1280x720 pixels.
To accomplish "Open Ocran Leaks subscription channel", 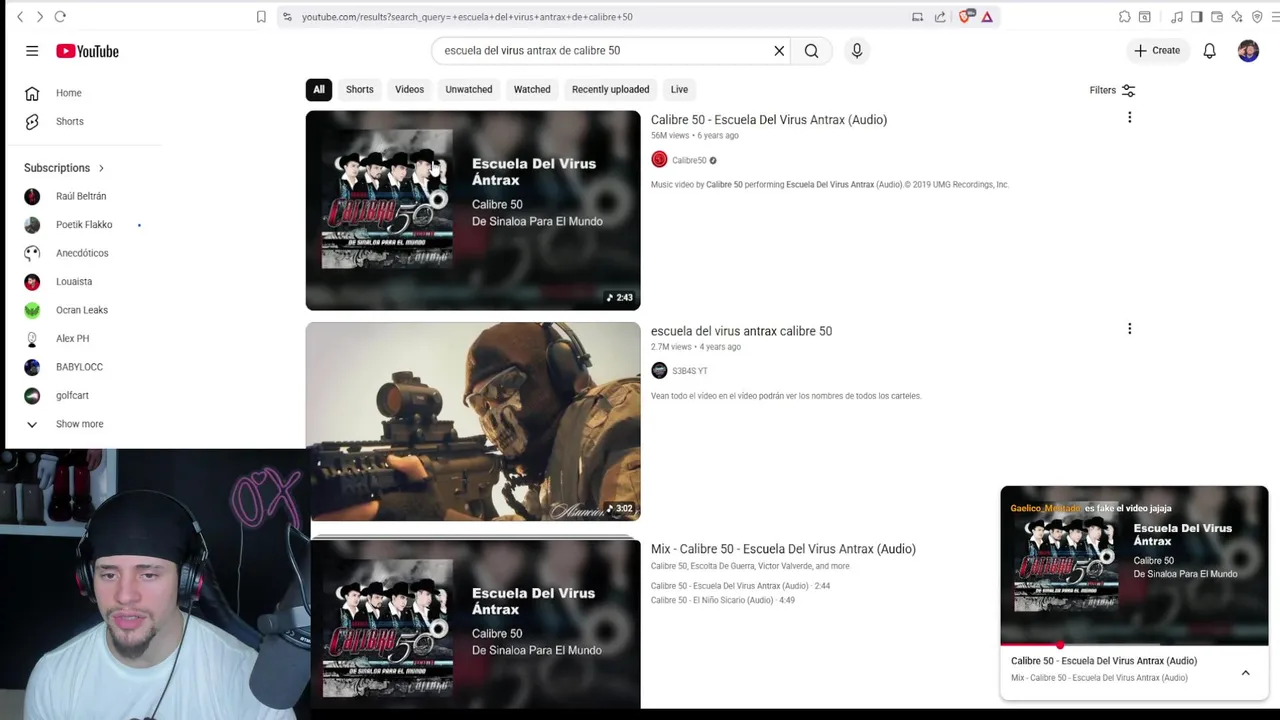I will click(x=83, y=310).
